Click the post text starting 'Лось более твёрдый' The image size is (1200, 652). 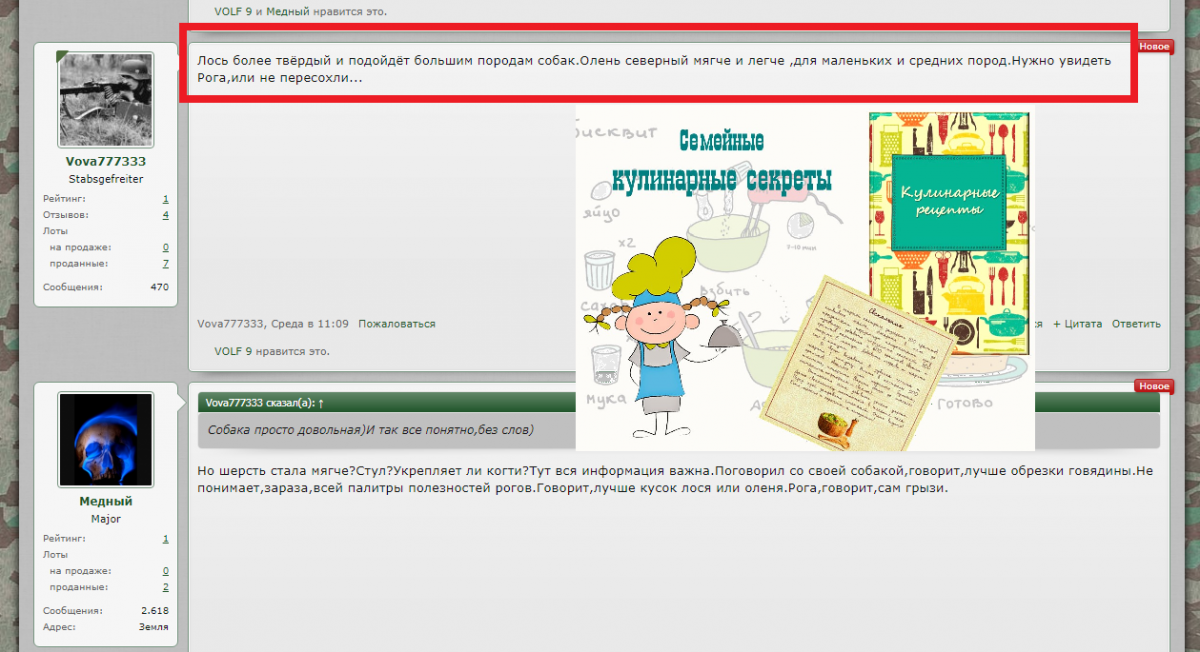[654, 69]
